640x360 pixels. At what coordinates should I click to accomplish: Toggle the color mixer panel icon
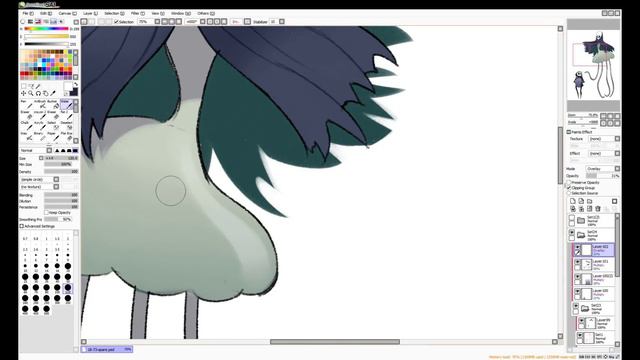coord(46,22)
